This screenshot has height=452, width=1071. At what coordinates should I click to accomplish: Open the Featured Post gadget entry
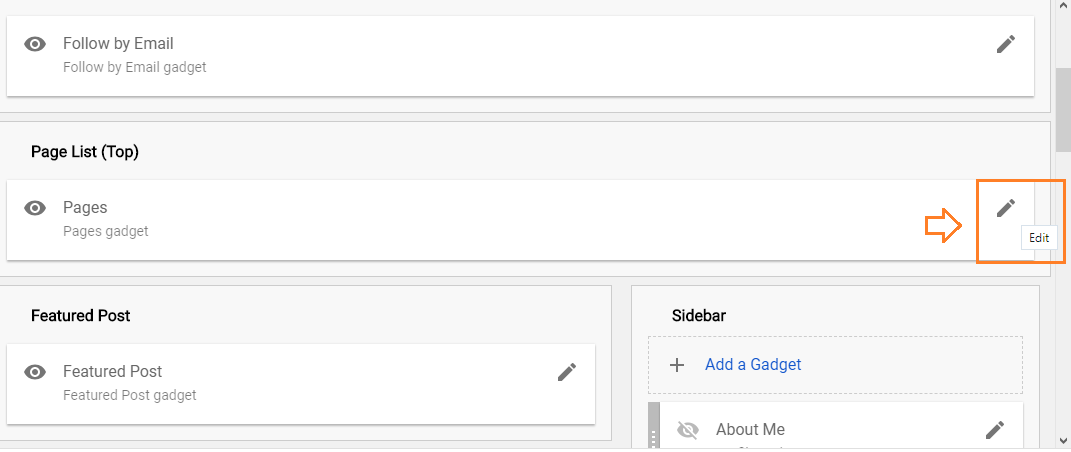click(x=301, y=384)
